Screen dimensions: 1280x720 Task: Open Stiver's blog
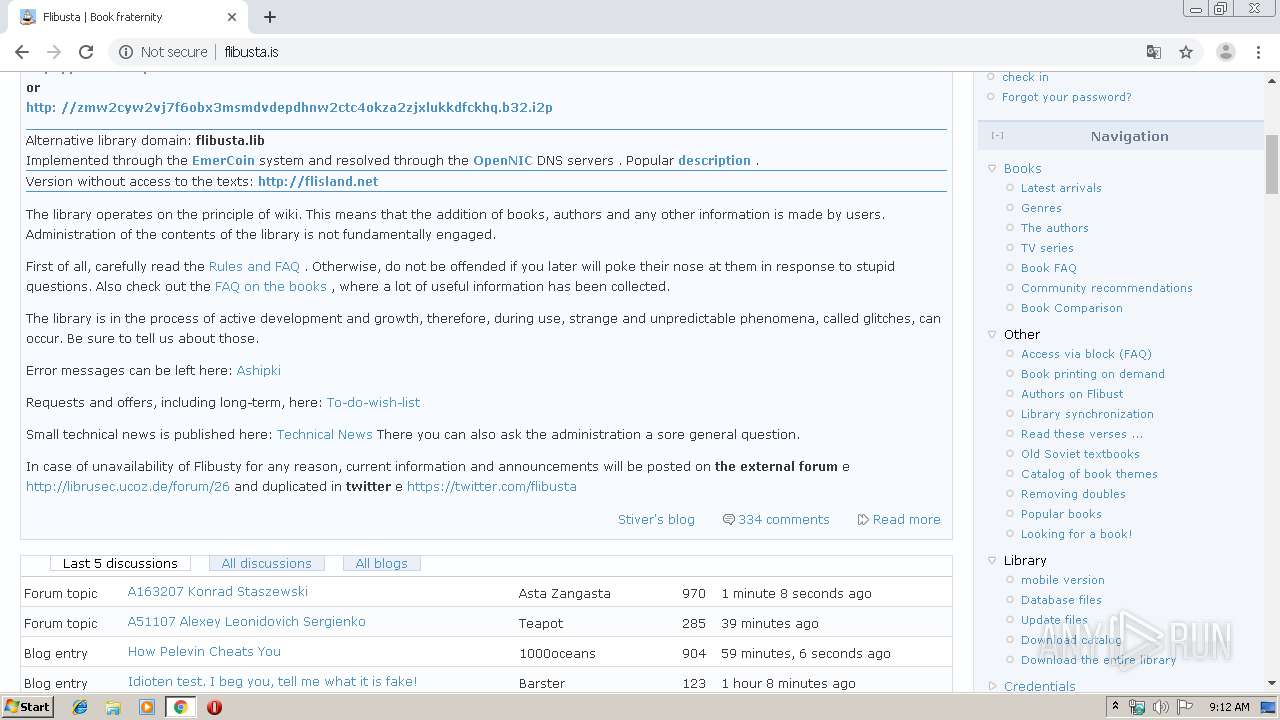pos(656,520)
